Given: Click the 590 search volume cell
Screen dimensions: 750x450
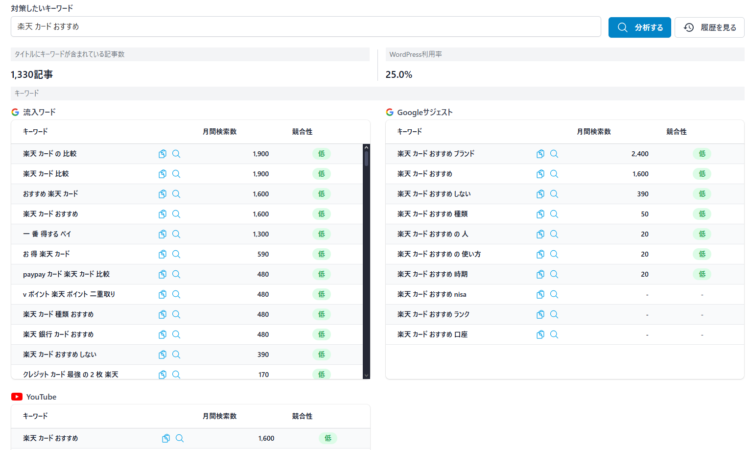Looking at the screenshot, I should (263, 254).
